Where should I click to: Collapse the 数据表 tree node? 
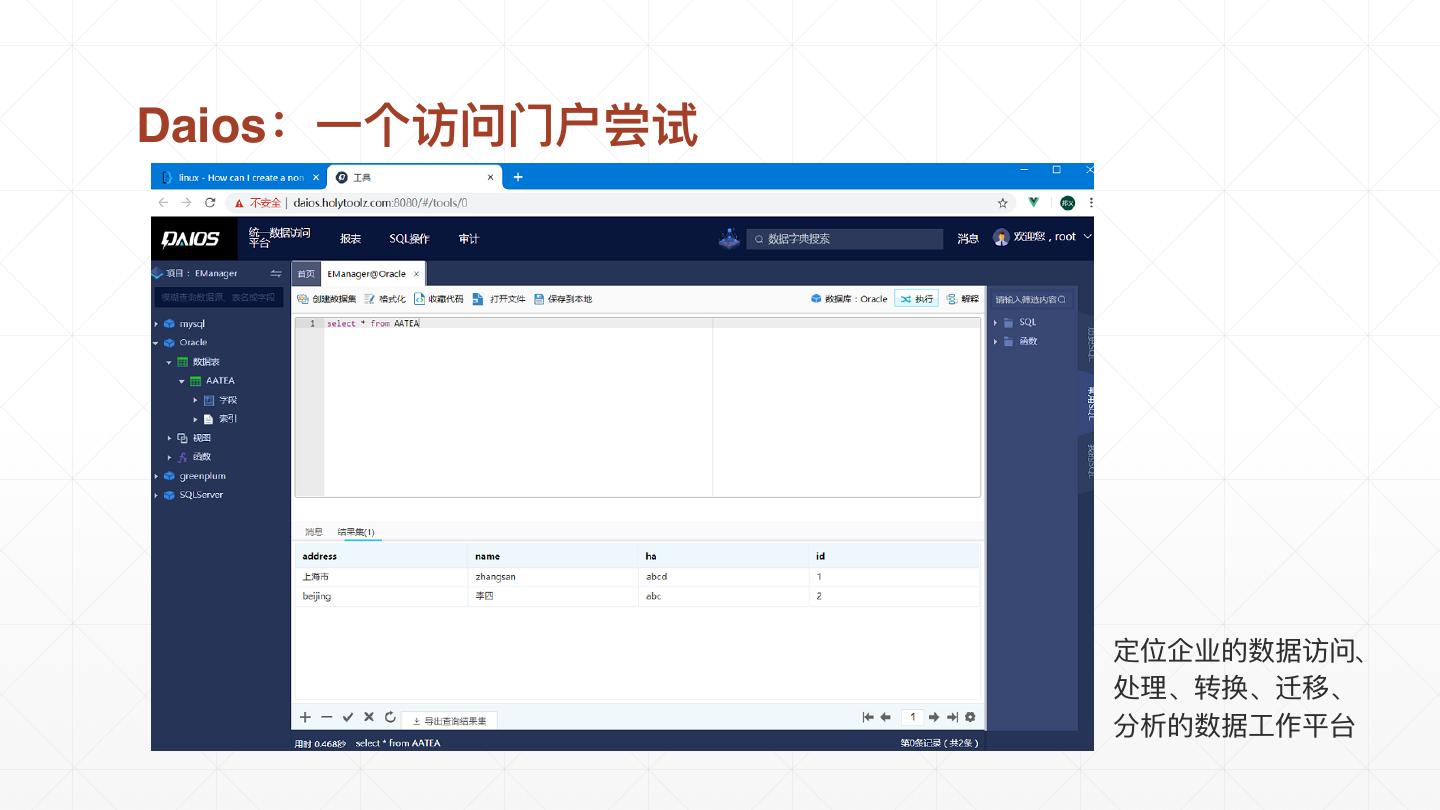coord(170,362)
